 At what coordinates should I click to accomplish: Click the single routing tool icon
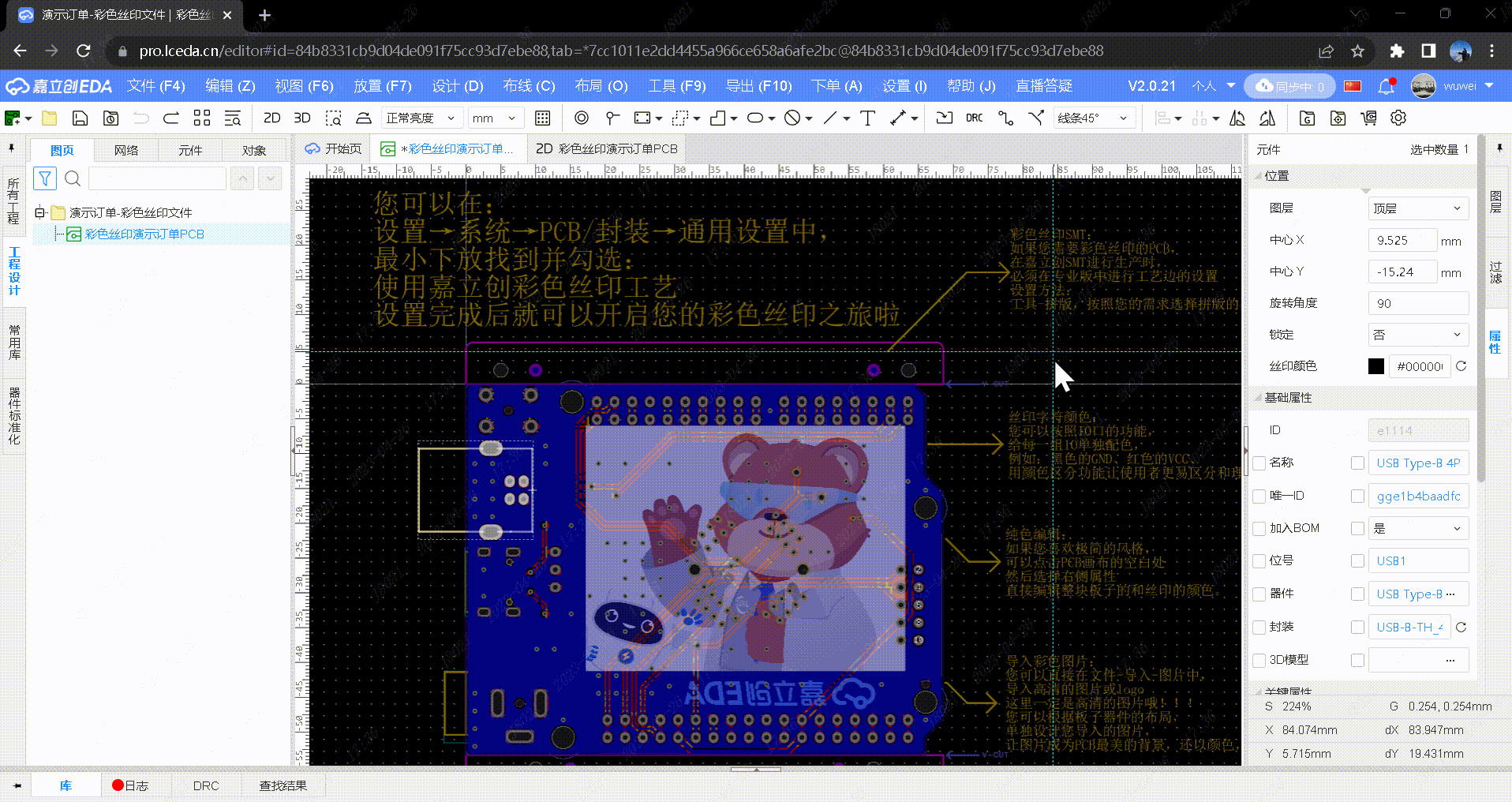[1005, 118]
